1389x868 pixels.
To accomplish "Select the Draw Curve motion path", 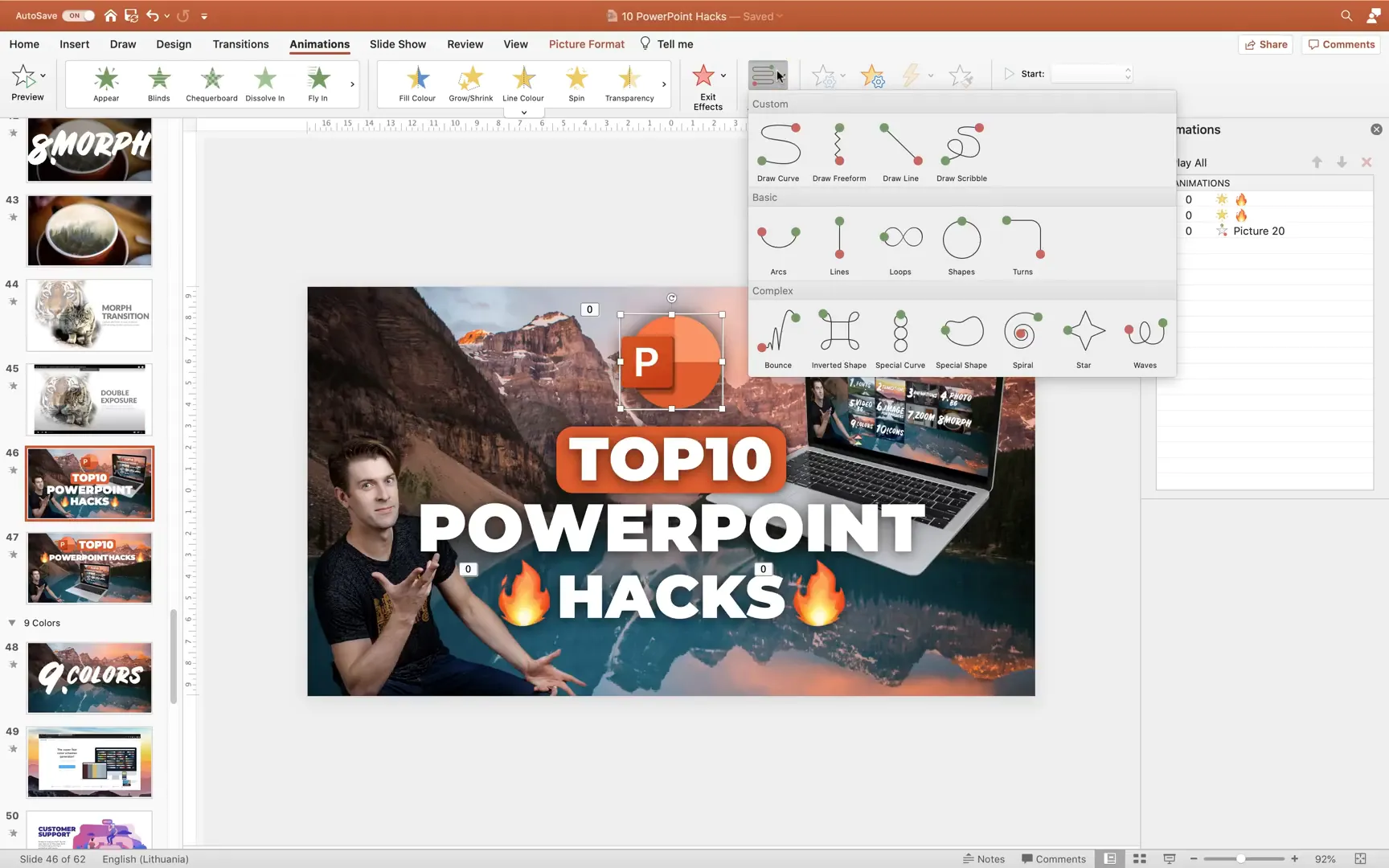I will click(777, 149).
